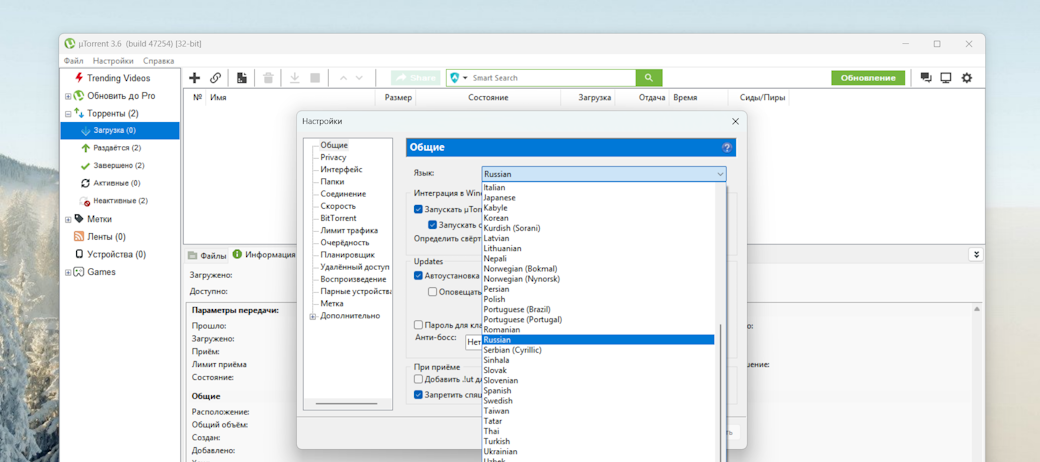Toggle the indented Запускать с... checkbox
The height and width of the screenshot is (462, 1040).
pos(432,225)
